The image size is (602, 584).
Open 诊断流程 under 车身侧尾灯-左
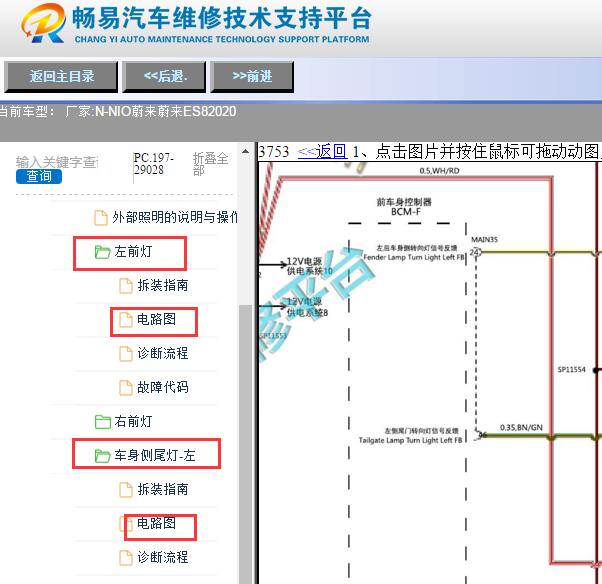coord(163,557)
